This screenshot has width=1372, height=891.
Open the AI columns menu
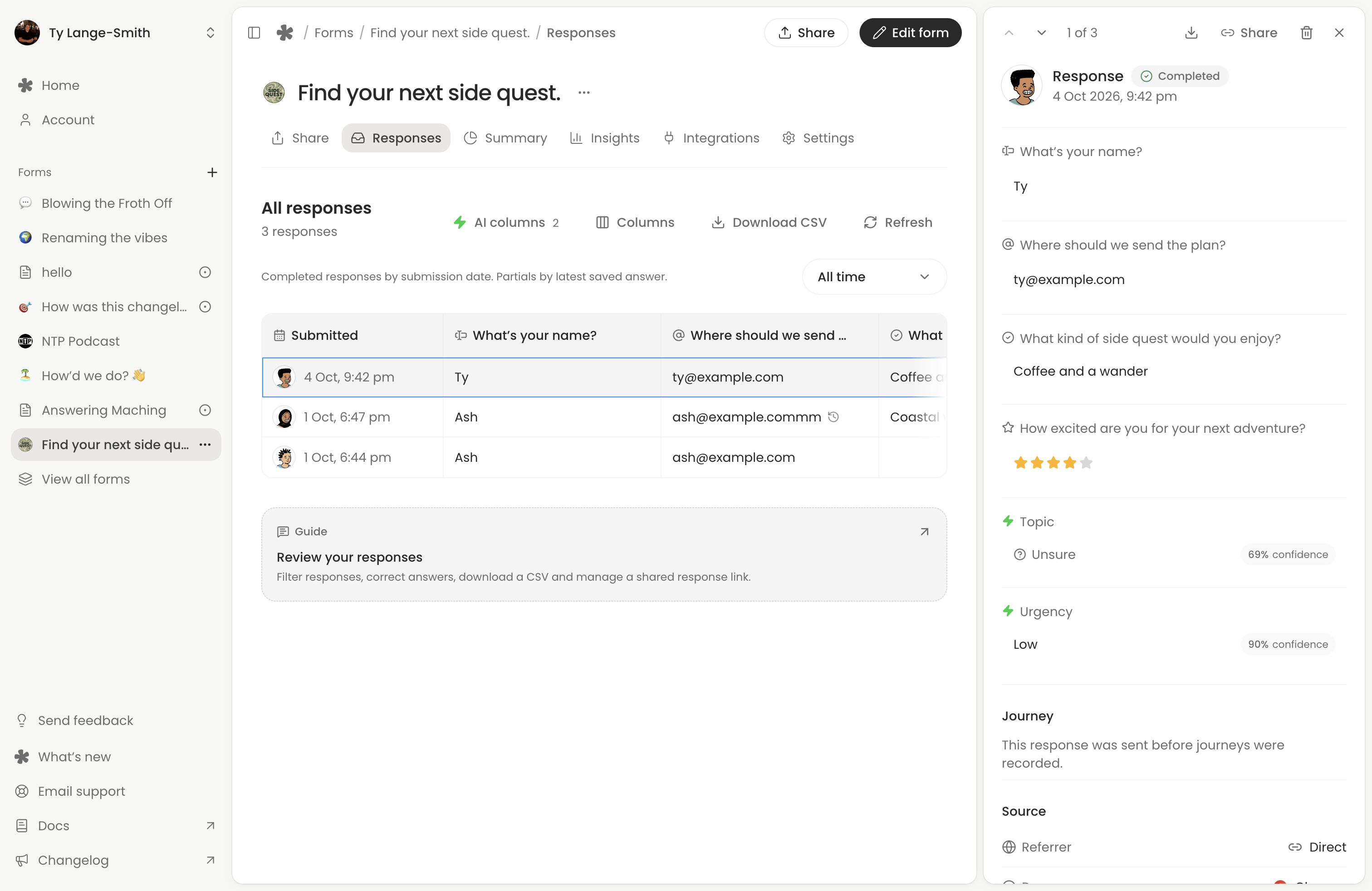click(x=506, y=222)
